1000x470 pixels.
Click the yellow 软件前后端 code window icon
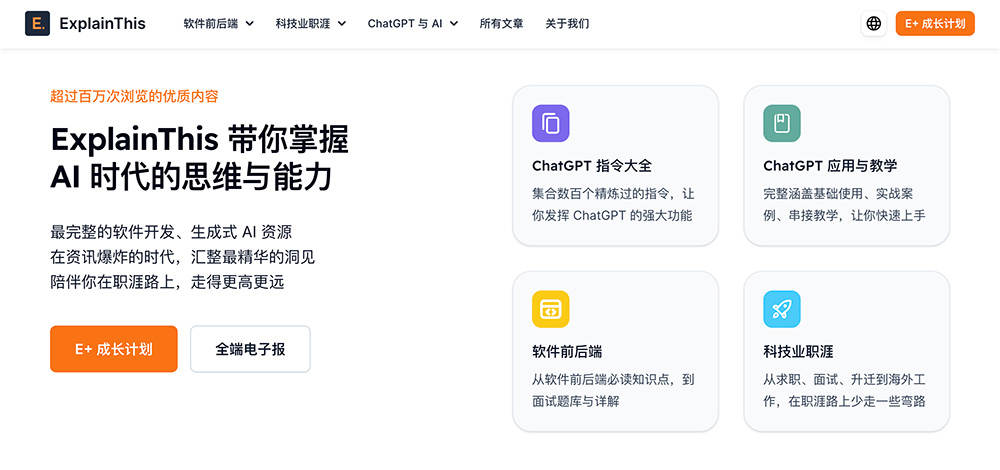[x=550, y=309]
